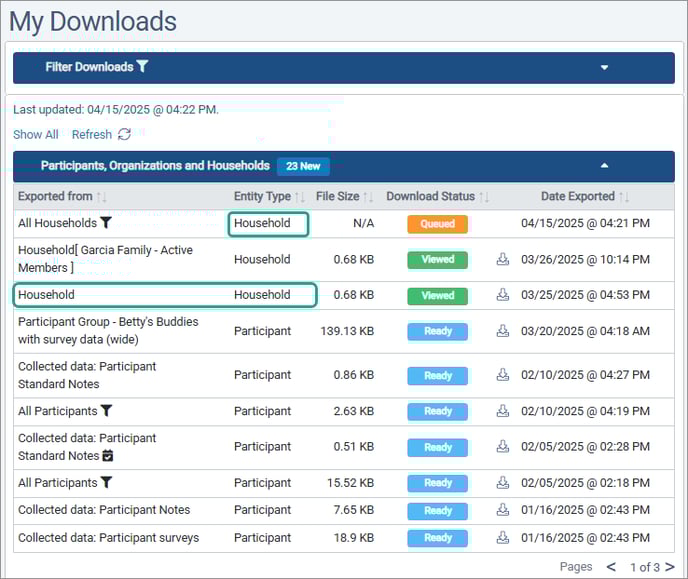The height and width of the screenshot is (579, 688).
Task: Go to the next page arrow
Action: [670, 567]
